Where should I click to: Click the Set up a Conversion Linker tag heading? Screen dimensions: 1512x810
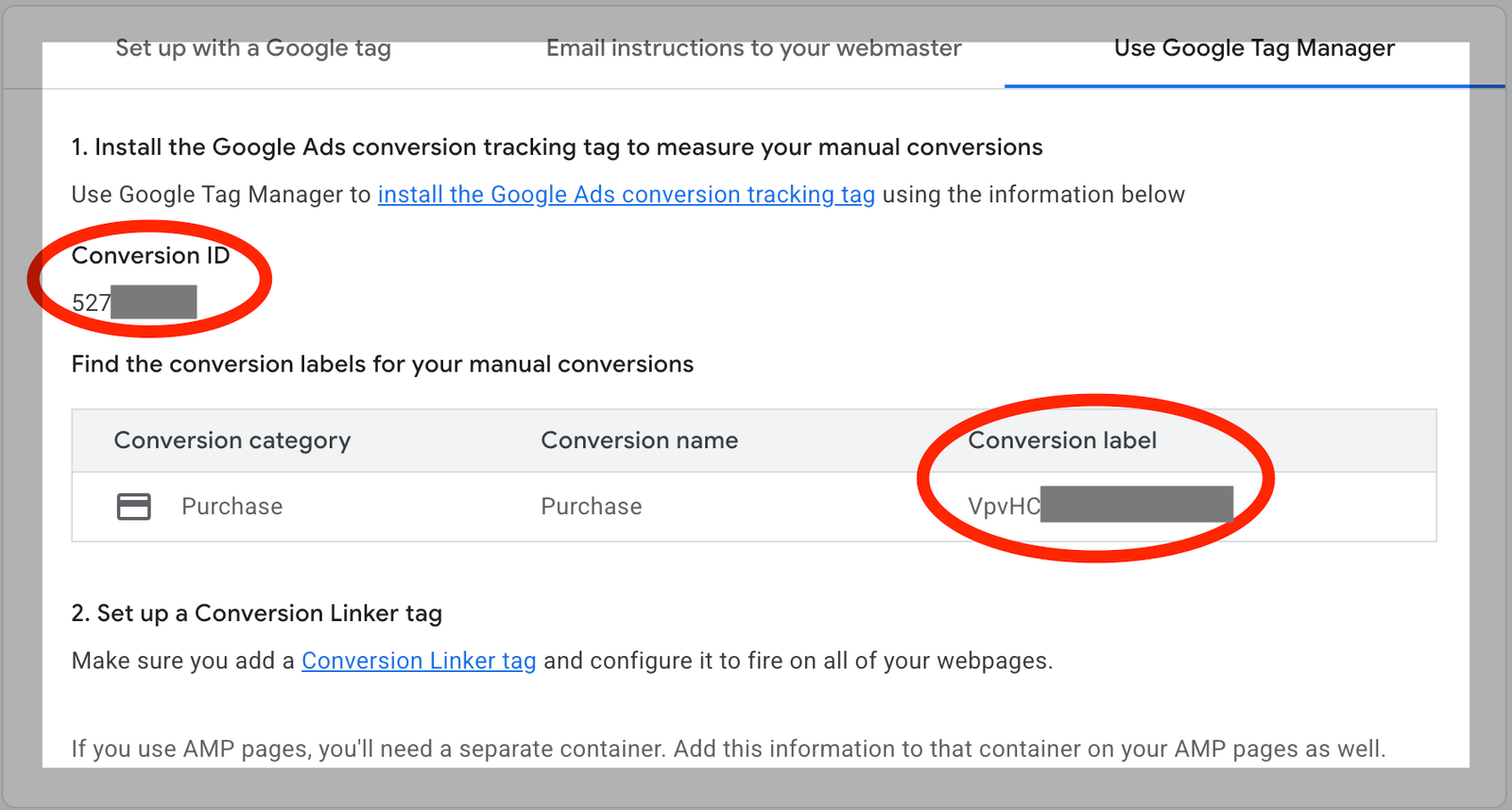click(x=256, y=612)
